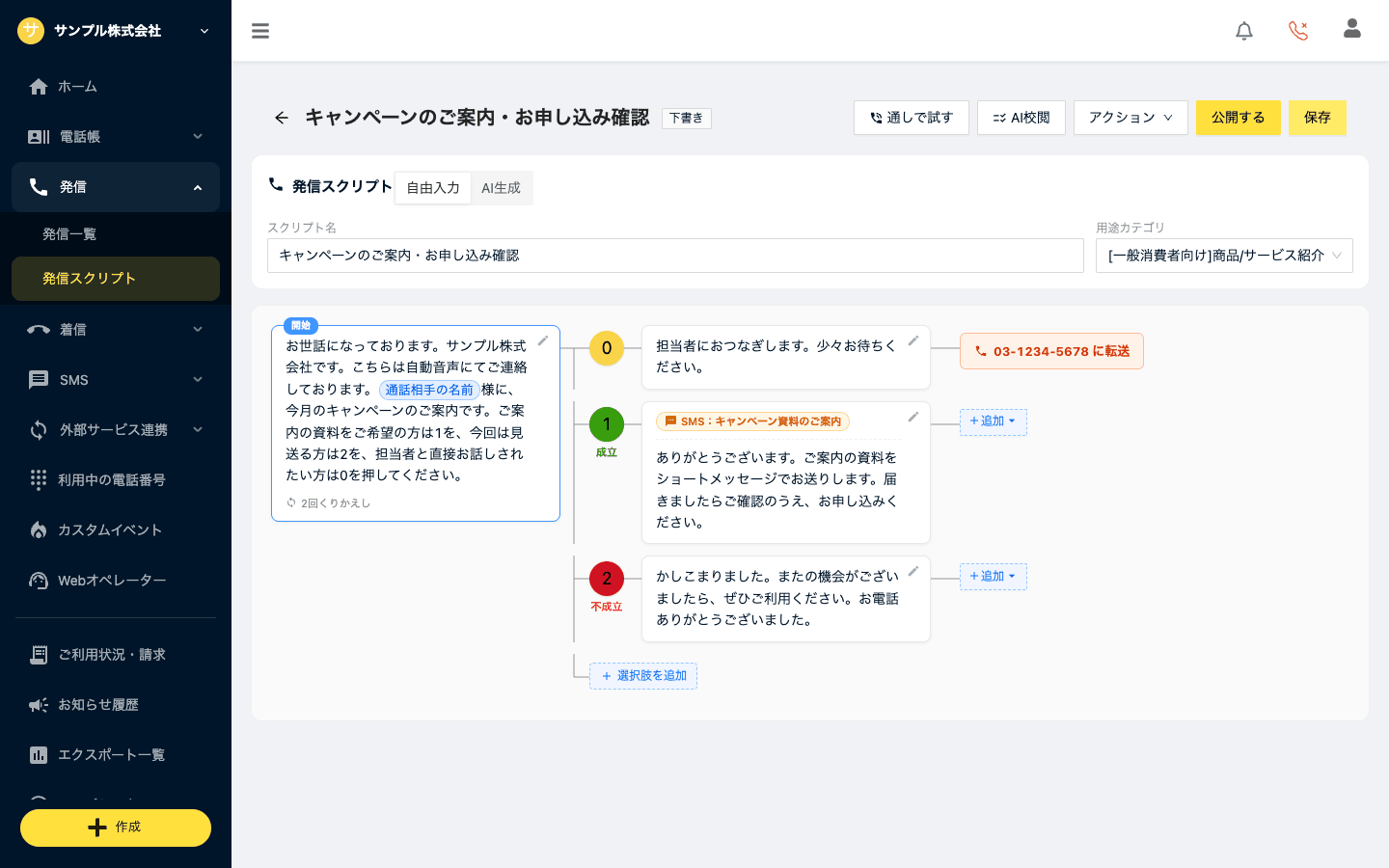This screenshot has width=1389, height=868.
Task: Click the 作成 create button
Action: point(116,827)
